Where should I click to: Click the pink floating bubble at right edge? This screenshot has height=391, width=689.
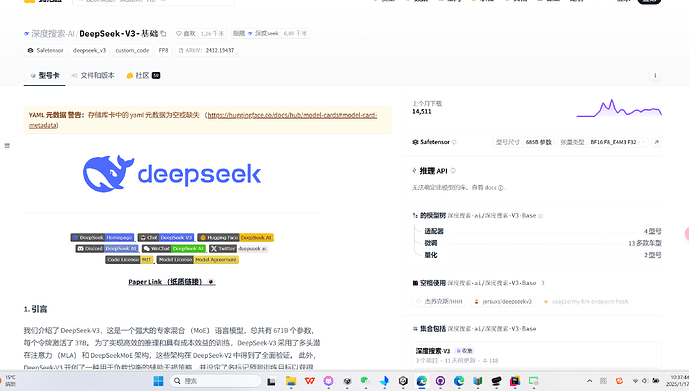pos(687,234)
